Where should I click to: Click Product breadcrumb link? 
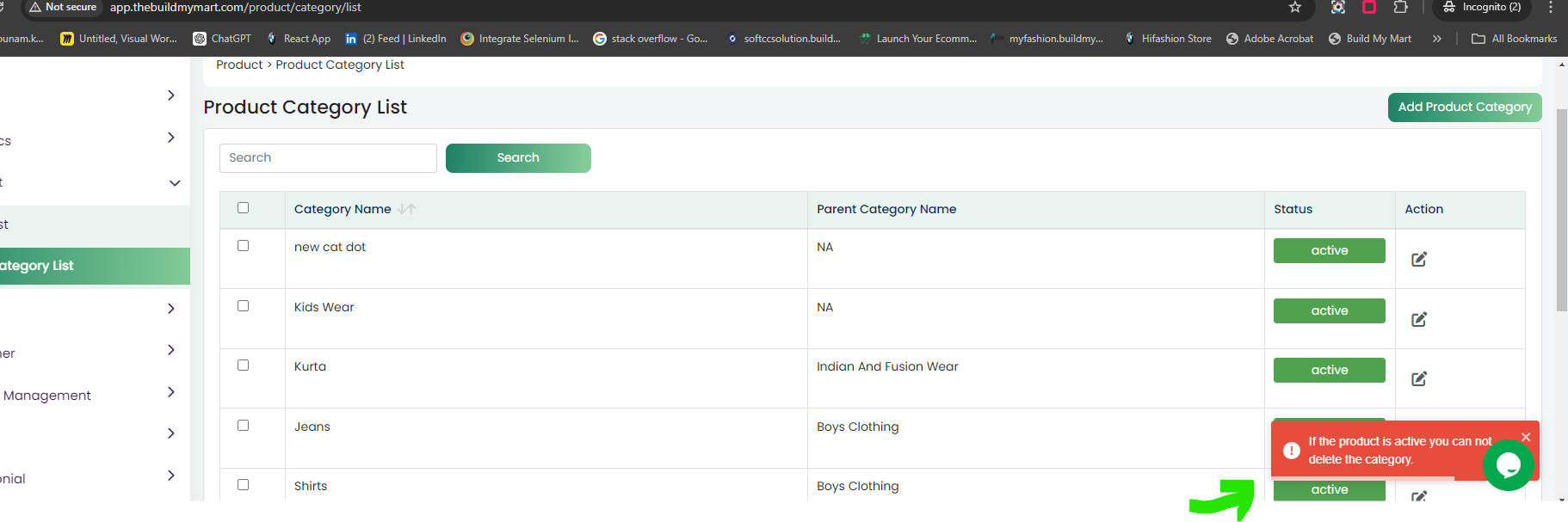[239, 64]
